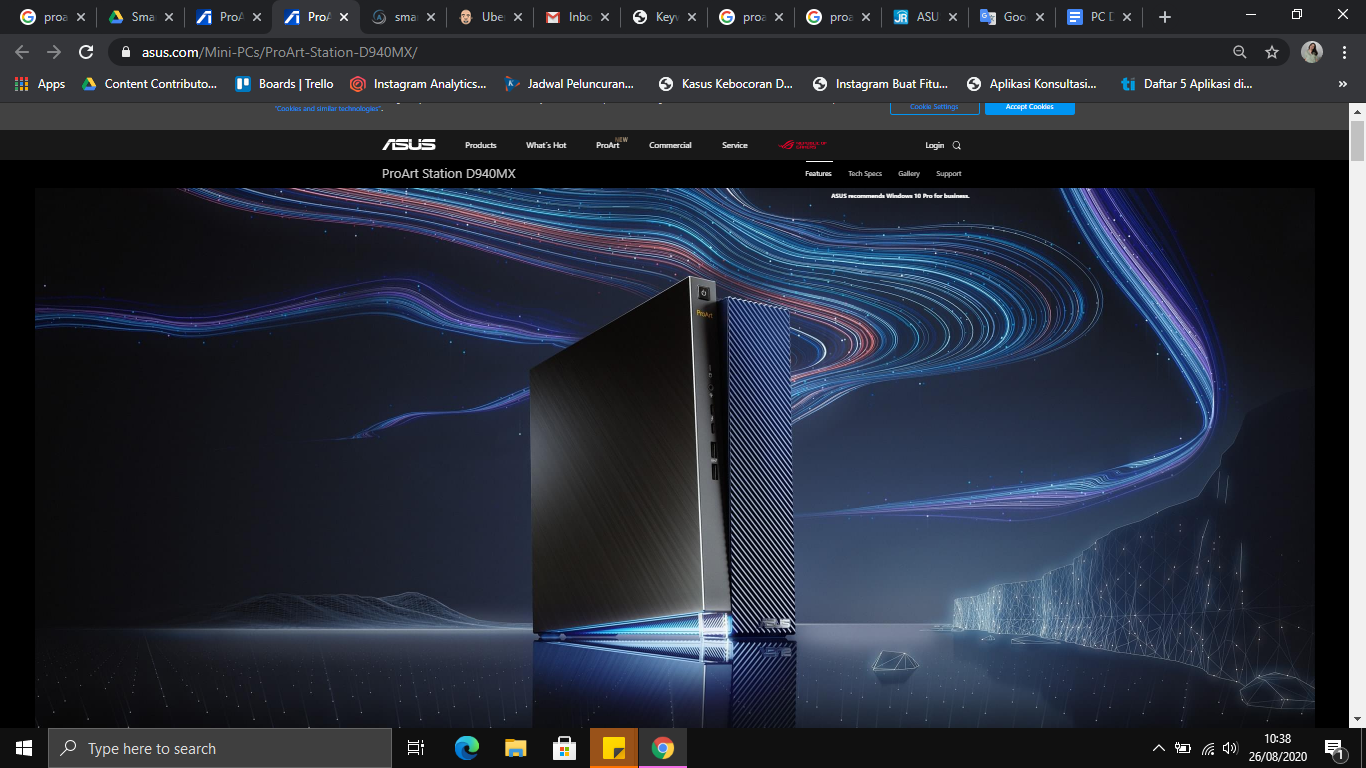Image resolution: width=1366 pixels, height=768 pixels.
Task: Switch to the PC D Google Docs tab
Action: (x=1098, y=17)
